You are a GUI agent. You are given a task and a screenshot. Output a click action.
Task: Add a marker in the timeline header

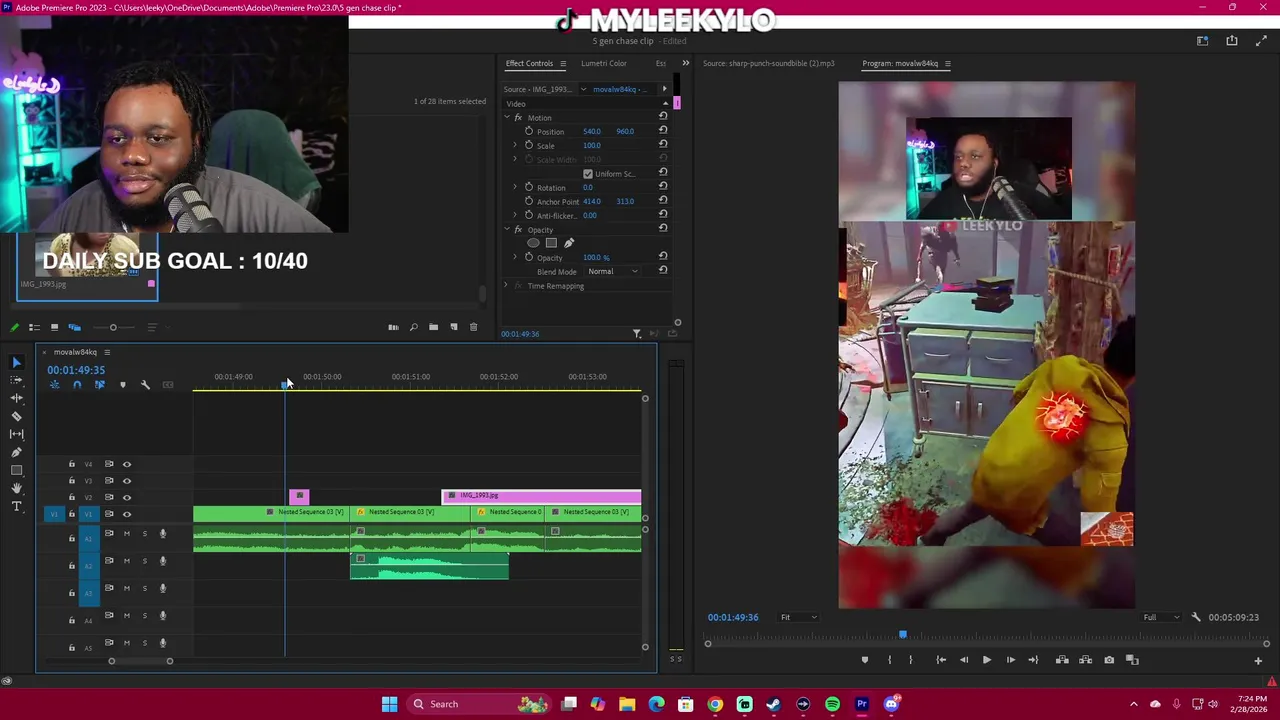coord(122,385)
